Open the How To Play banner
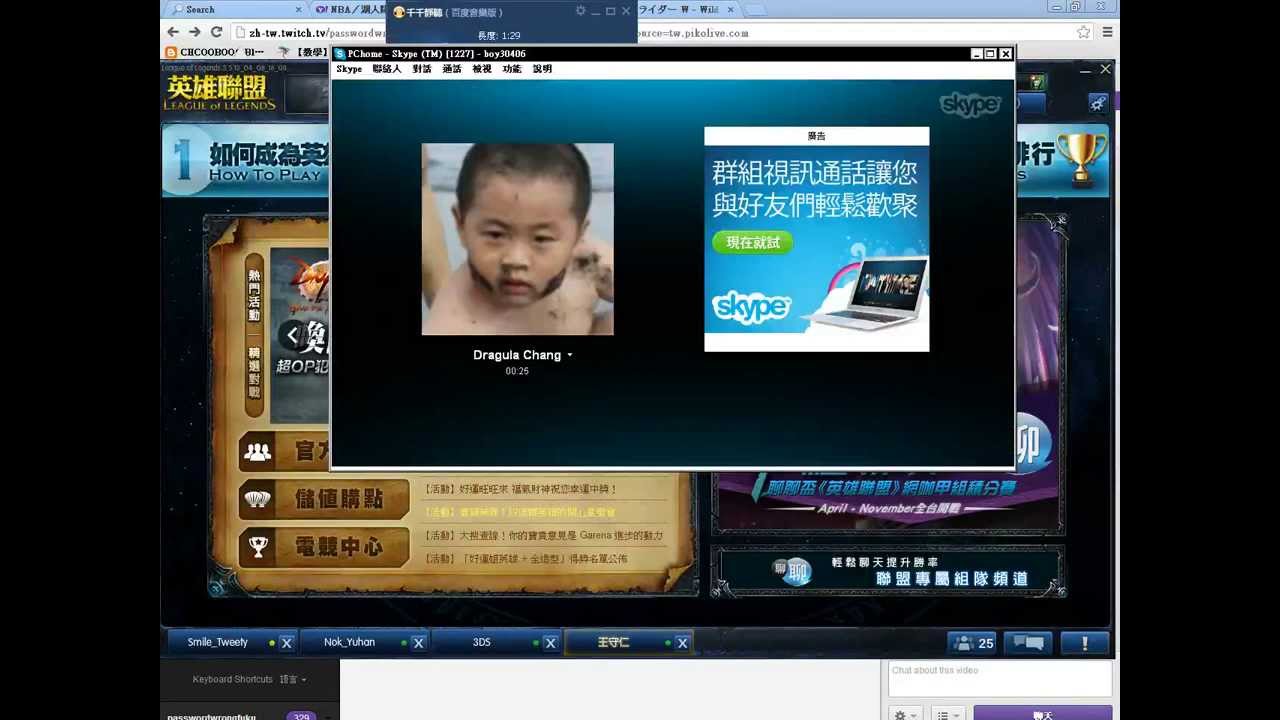1280x720 pixels. click(x=247, y=162)
